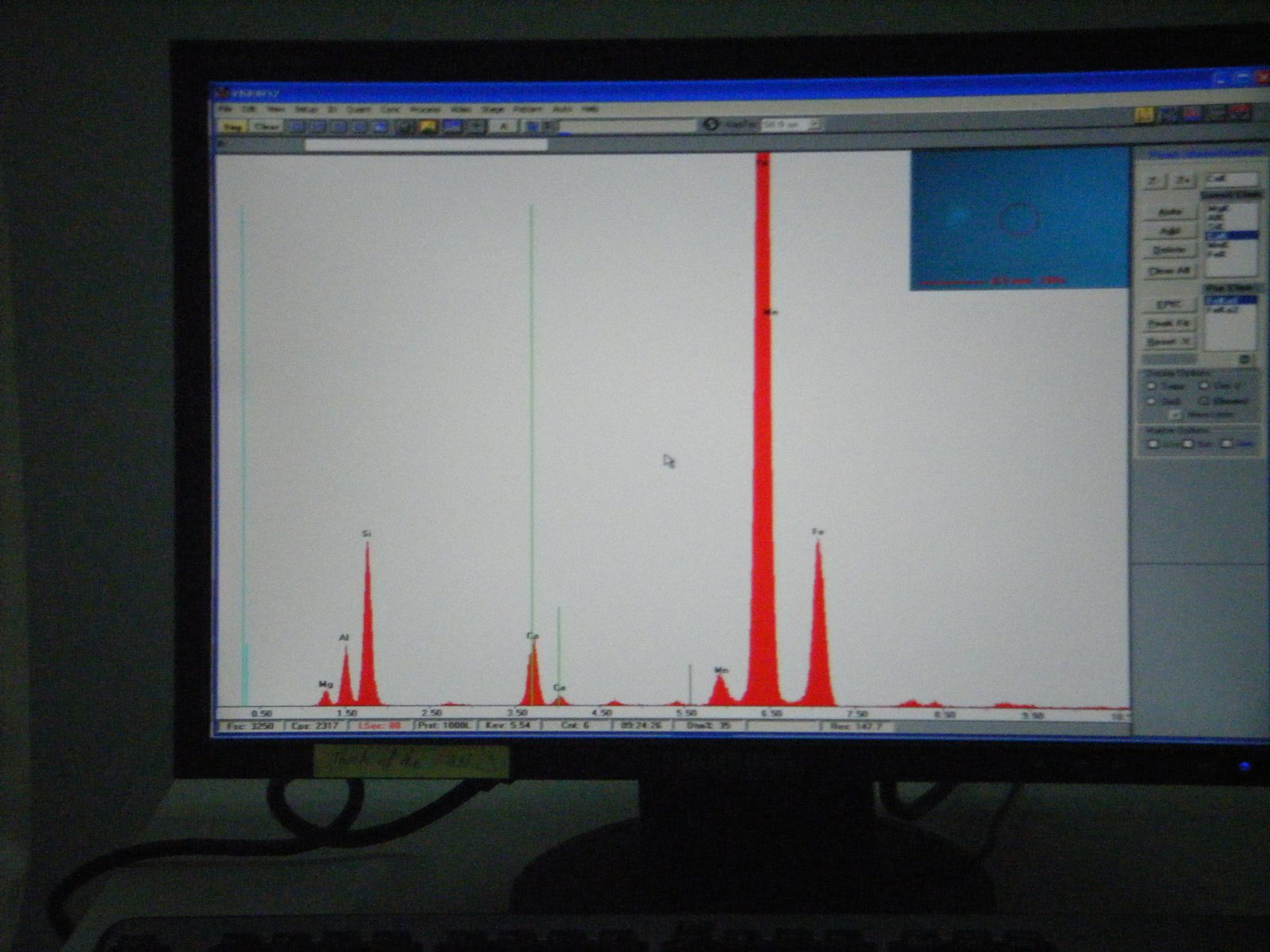
Task: Click the small round icon below the peak list
Action: coord(1244,359)
